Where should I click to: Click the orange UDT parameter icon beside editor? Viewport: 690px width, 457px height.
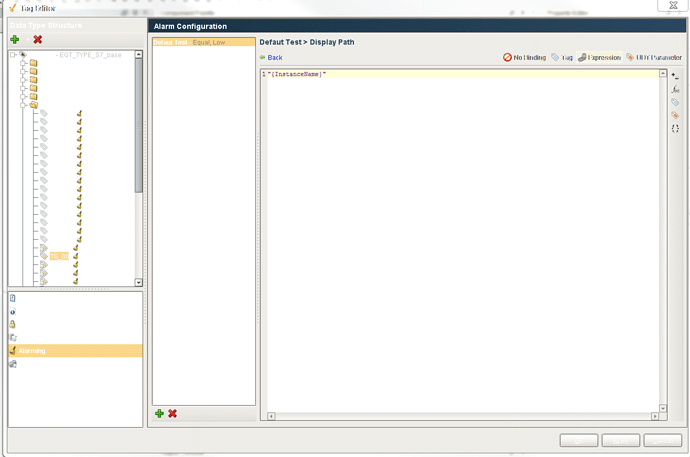(x=675, y=116)
